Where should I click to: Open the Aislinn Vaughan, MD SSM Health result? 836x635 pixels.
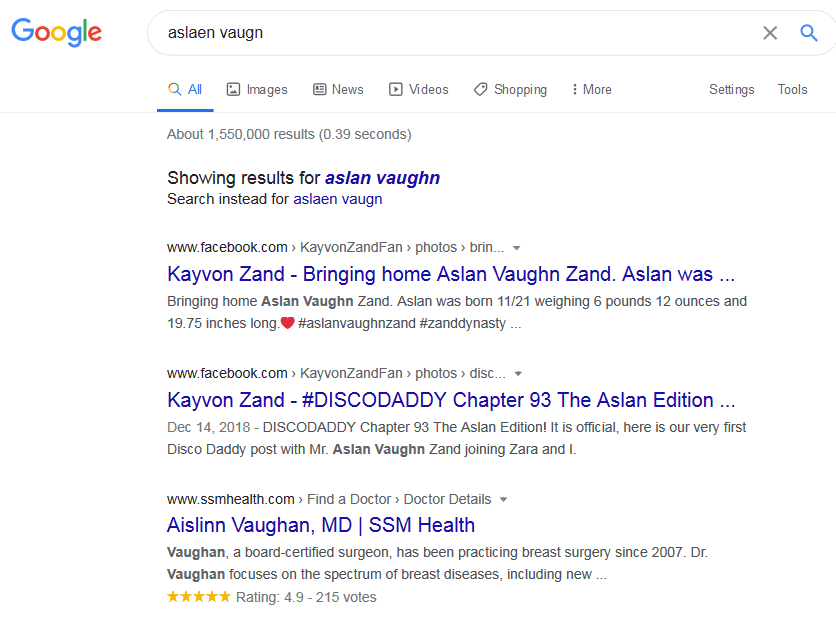pos(320,525)
